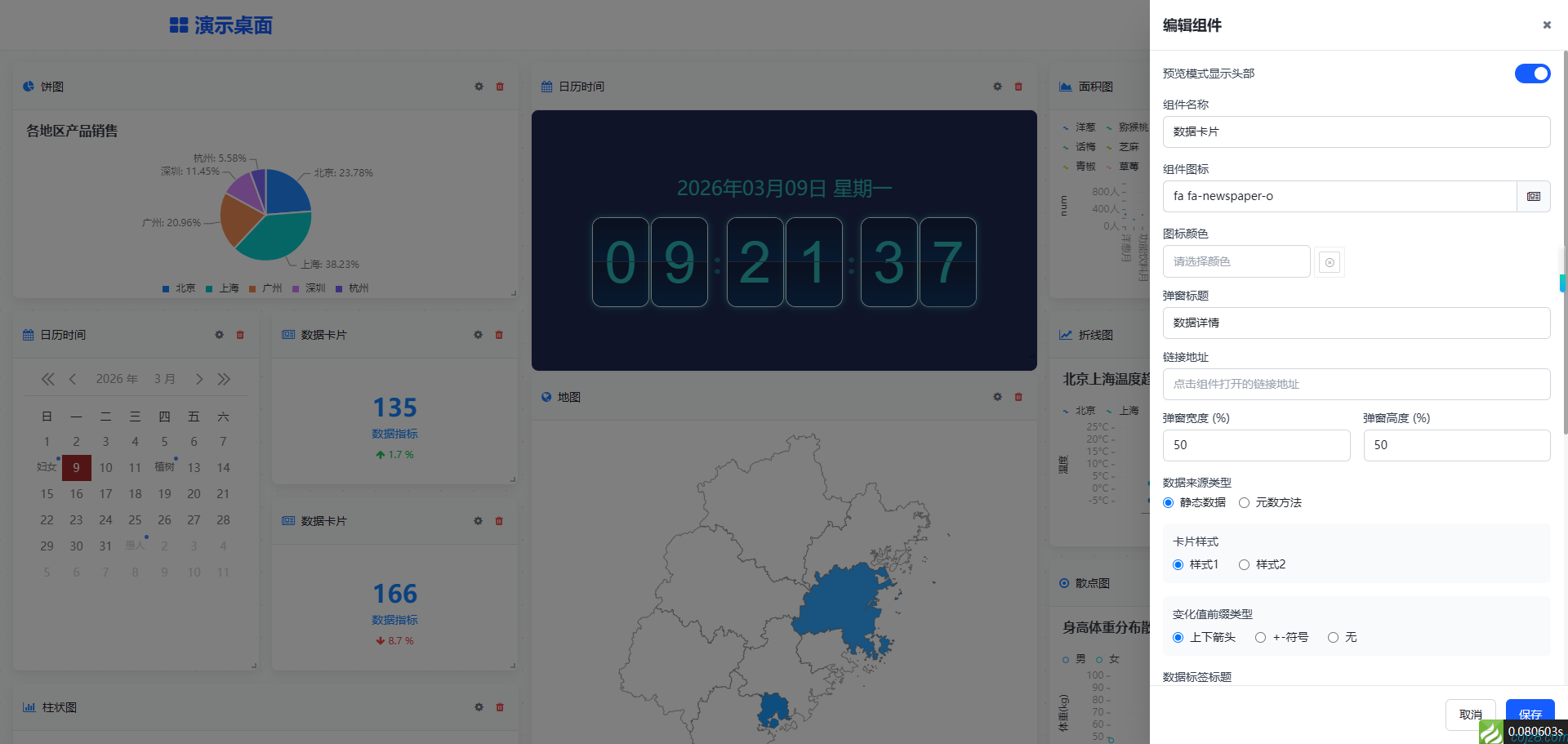
Task: Go to next month in the calendar
Action: point(198,378)
